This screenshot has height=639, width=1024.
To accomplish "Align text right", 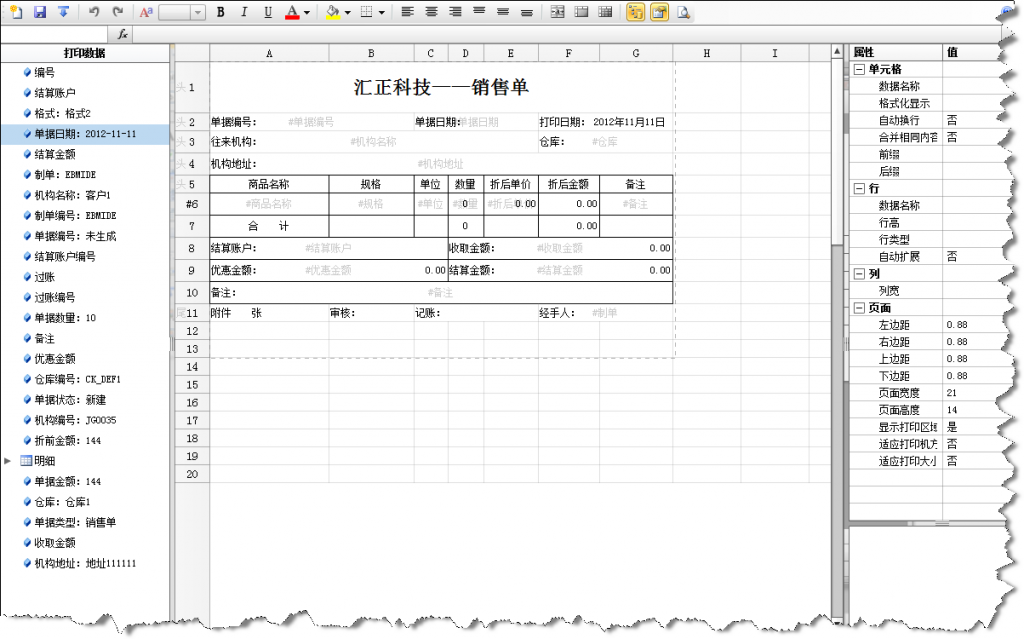I will point(455,12).
